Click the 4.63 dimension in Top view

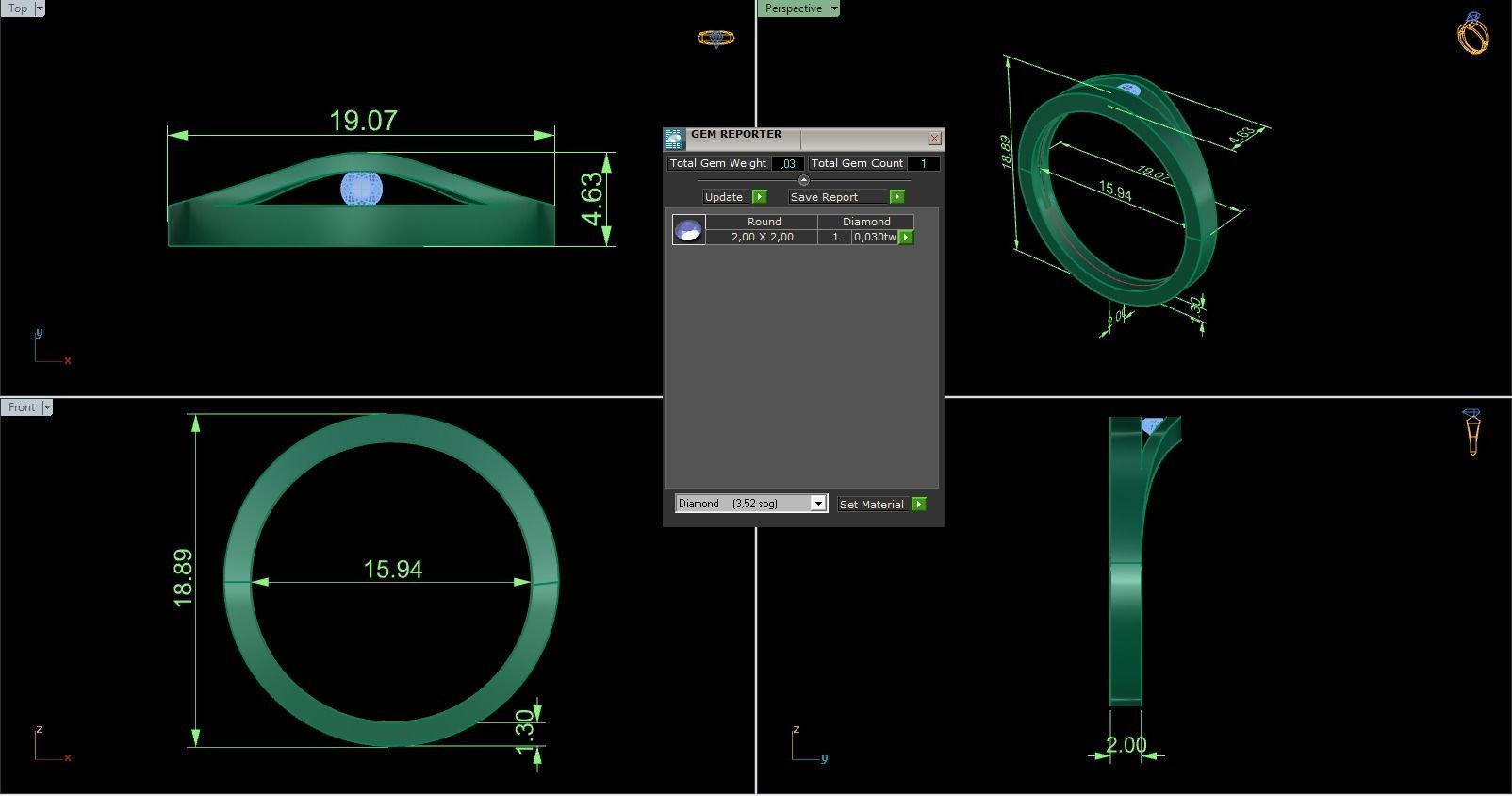tap(592, 198)
